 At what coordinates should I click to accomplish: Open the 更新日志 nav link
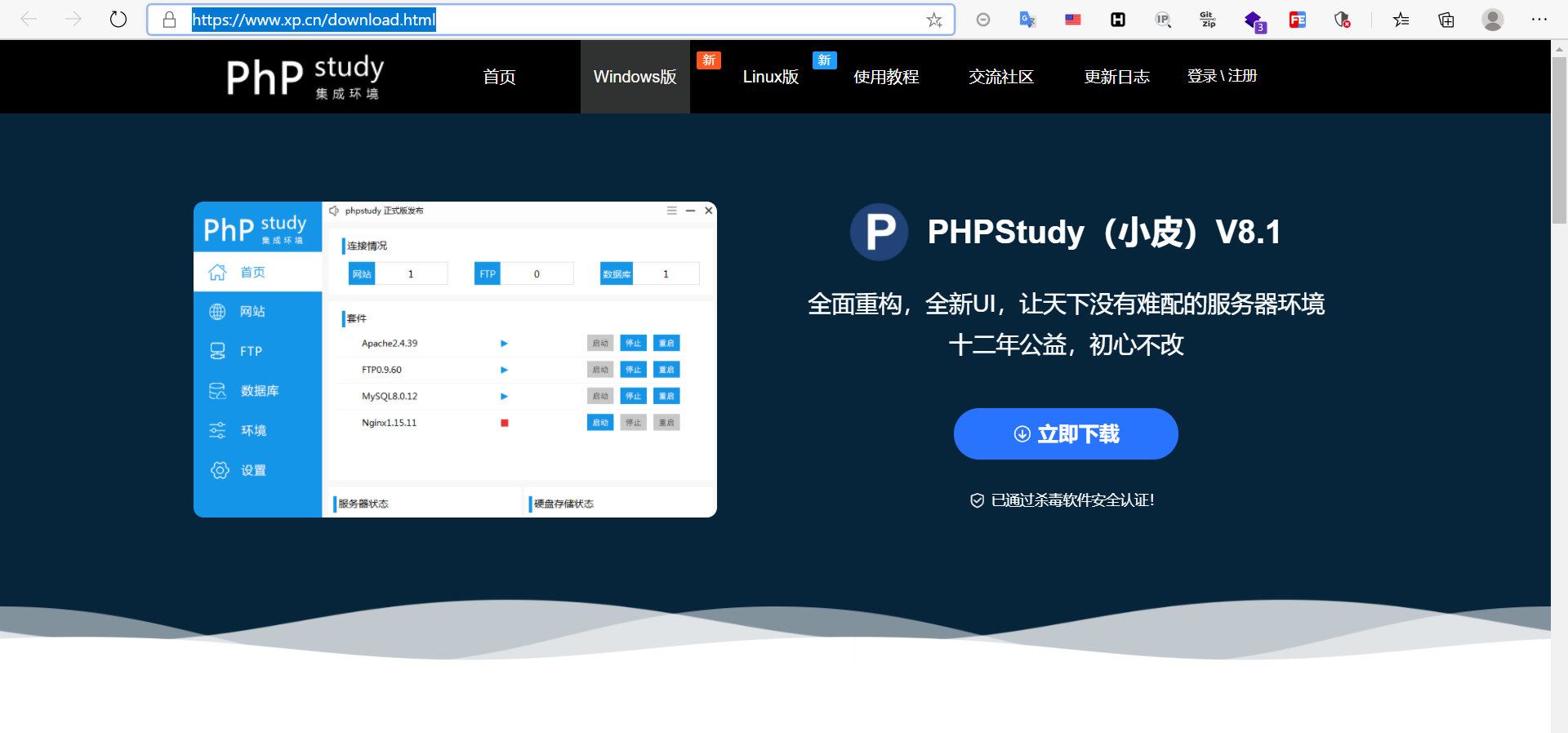[x=1116, y=77]
